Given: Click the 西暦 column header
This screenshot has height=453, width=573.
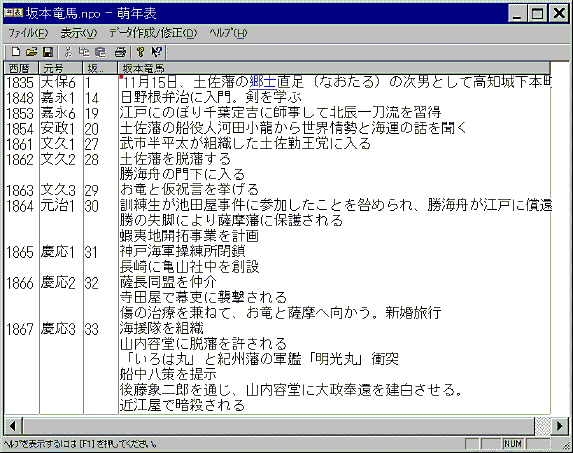Looking at the screenshot, I should click(x=21, y=68).
